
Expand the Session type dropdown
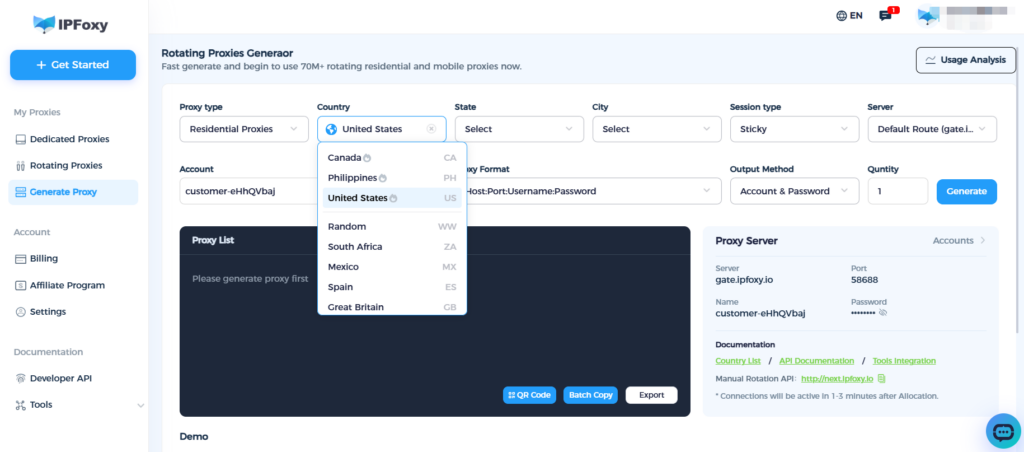pos(793,129)
